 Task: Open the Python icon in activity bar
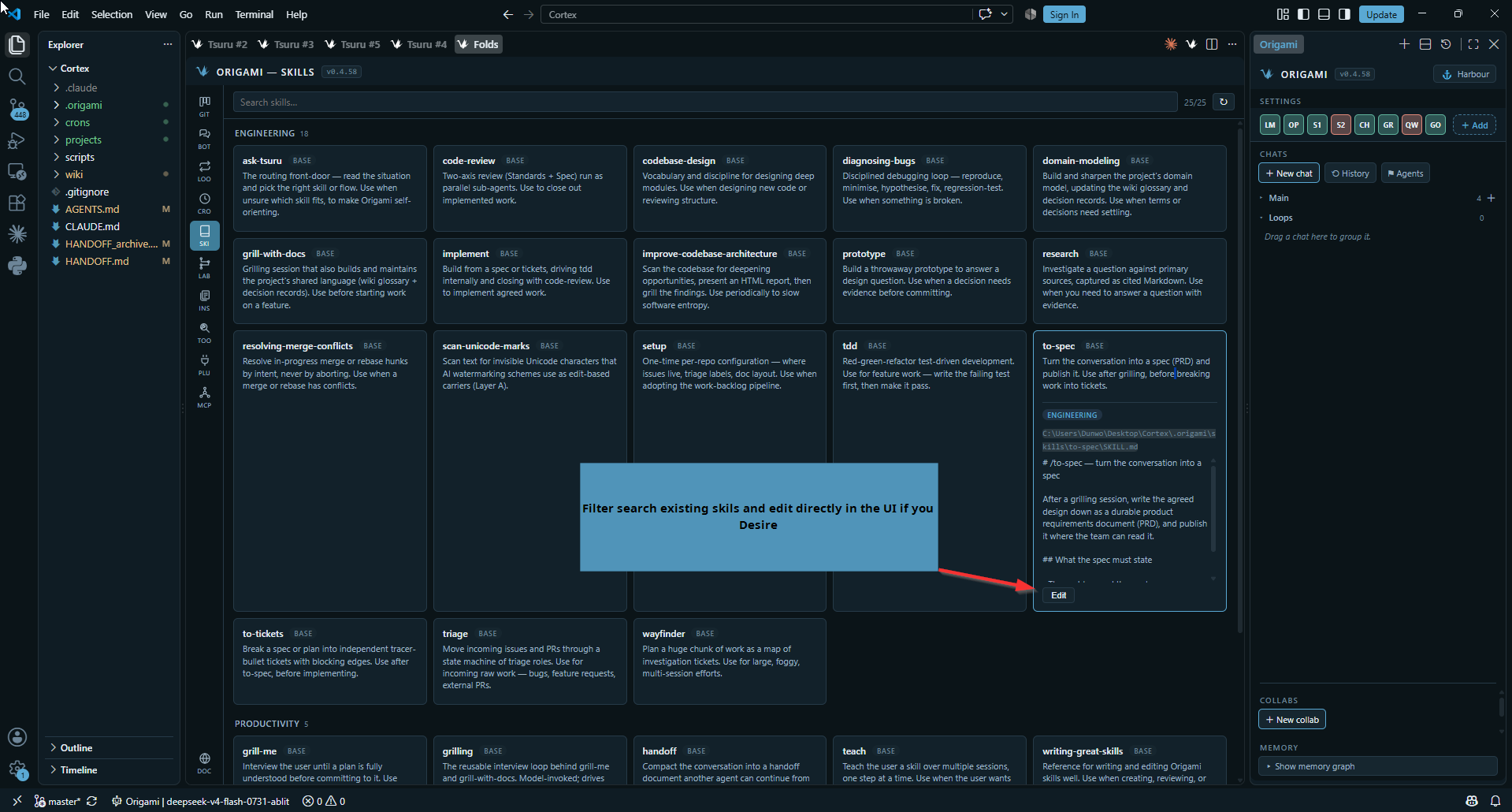[17, 266]
